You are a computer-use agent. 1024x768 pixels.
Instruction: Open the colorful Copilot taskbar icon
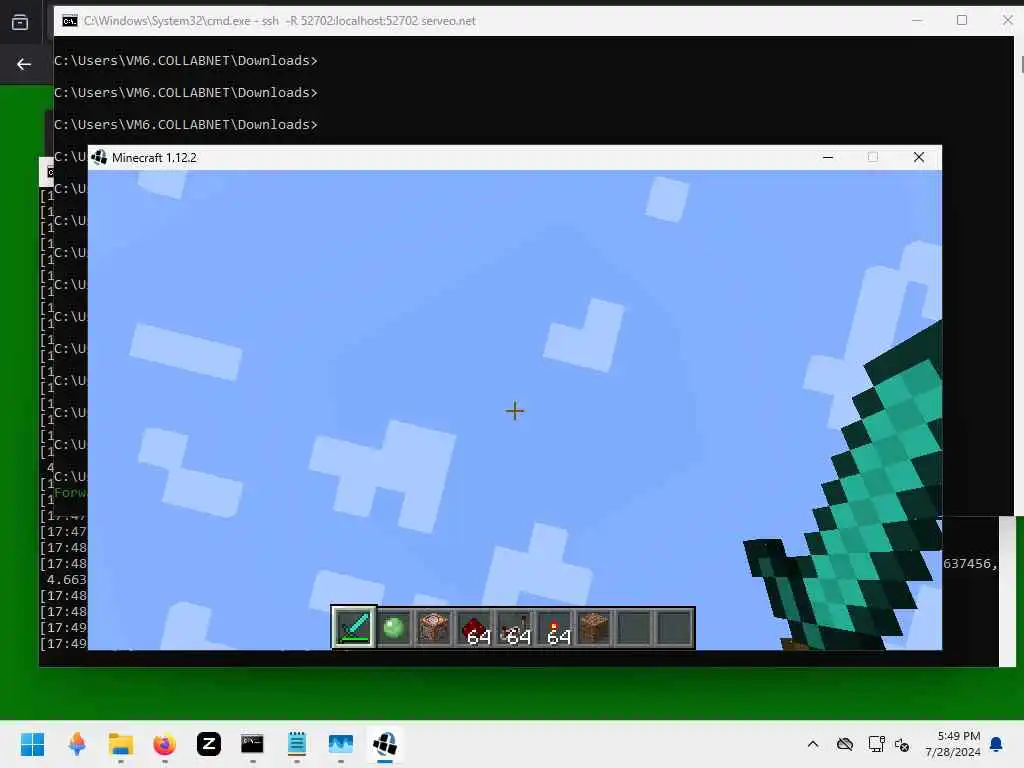(x=77, y=744)
